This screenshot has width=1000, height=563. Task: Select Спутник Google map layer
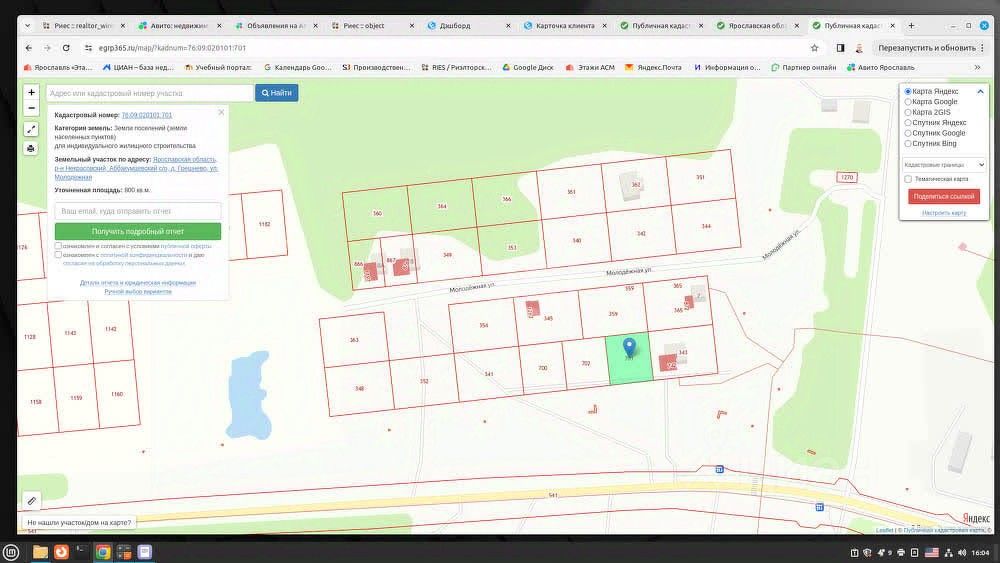click(x=908, y=133)
